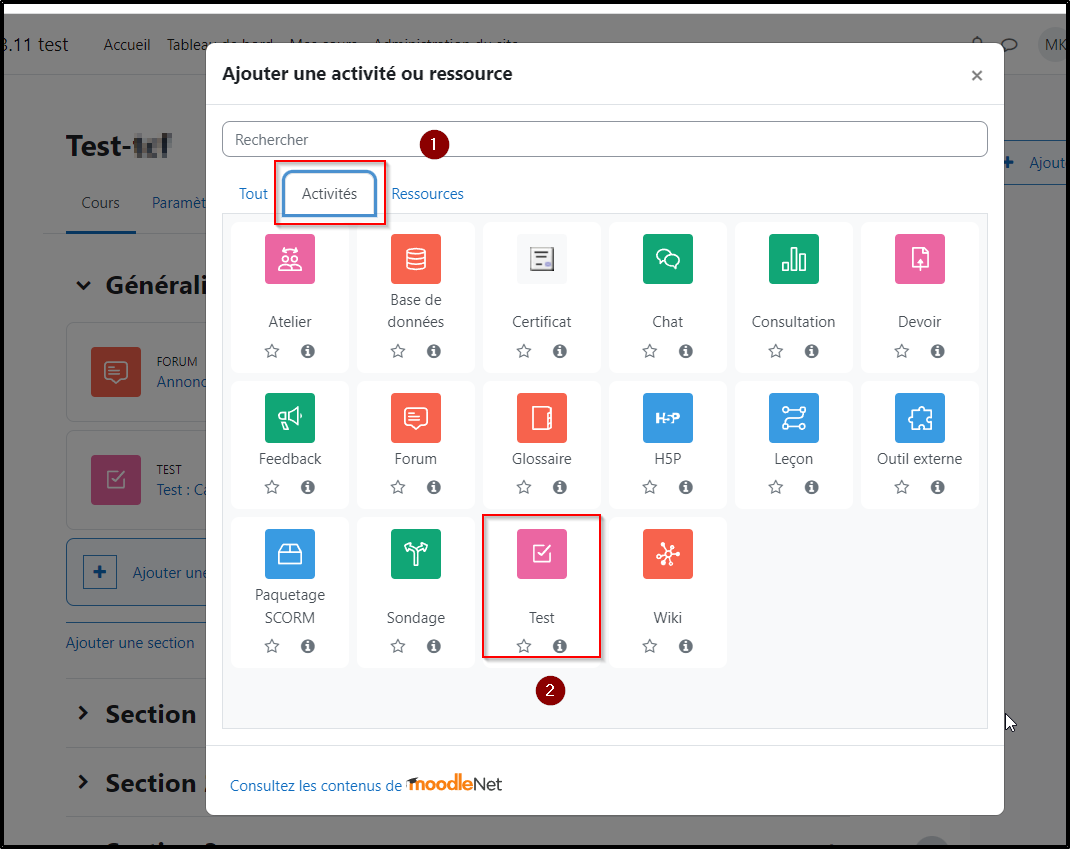Choose the Base de données activity icon

(x=416, y=259)
